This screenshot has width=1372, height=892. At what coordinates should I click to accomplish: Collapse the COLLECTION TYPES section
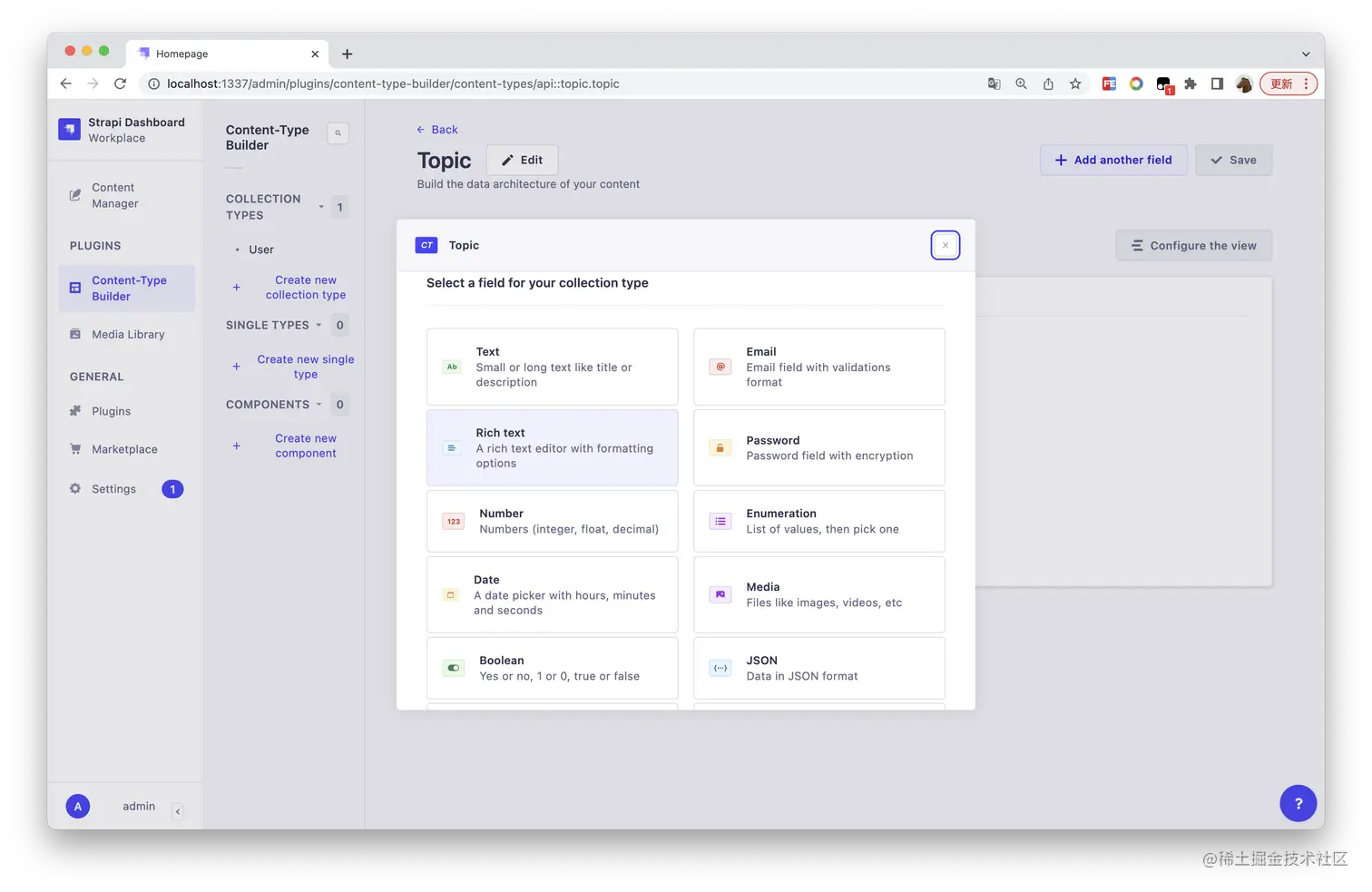click(321, 207)
